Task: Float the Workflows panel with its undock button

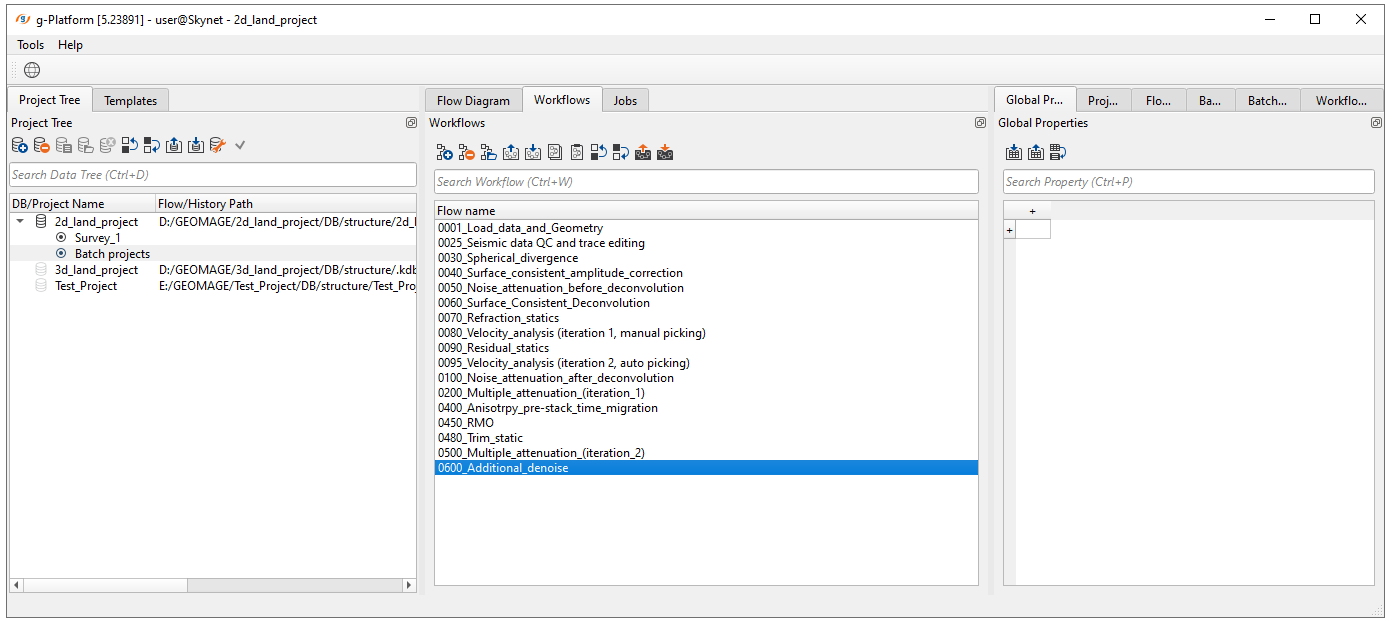Action: click(x=980, y=123)
